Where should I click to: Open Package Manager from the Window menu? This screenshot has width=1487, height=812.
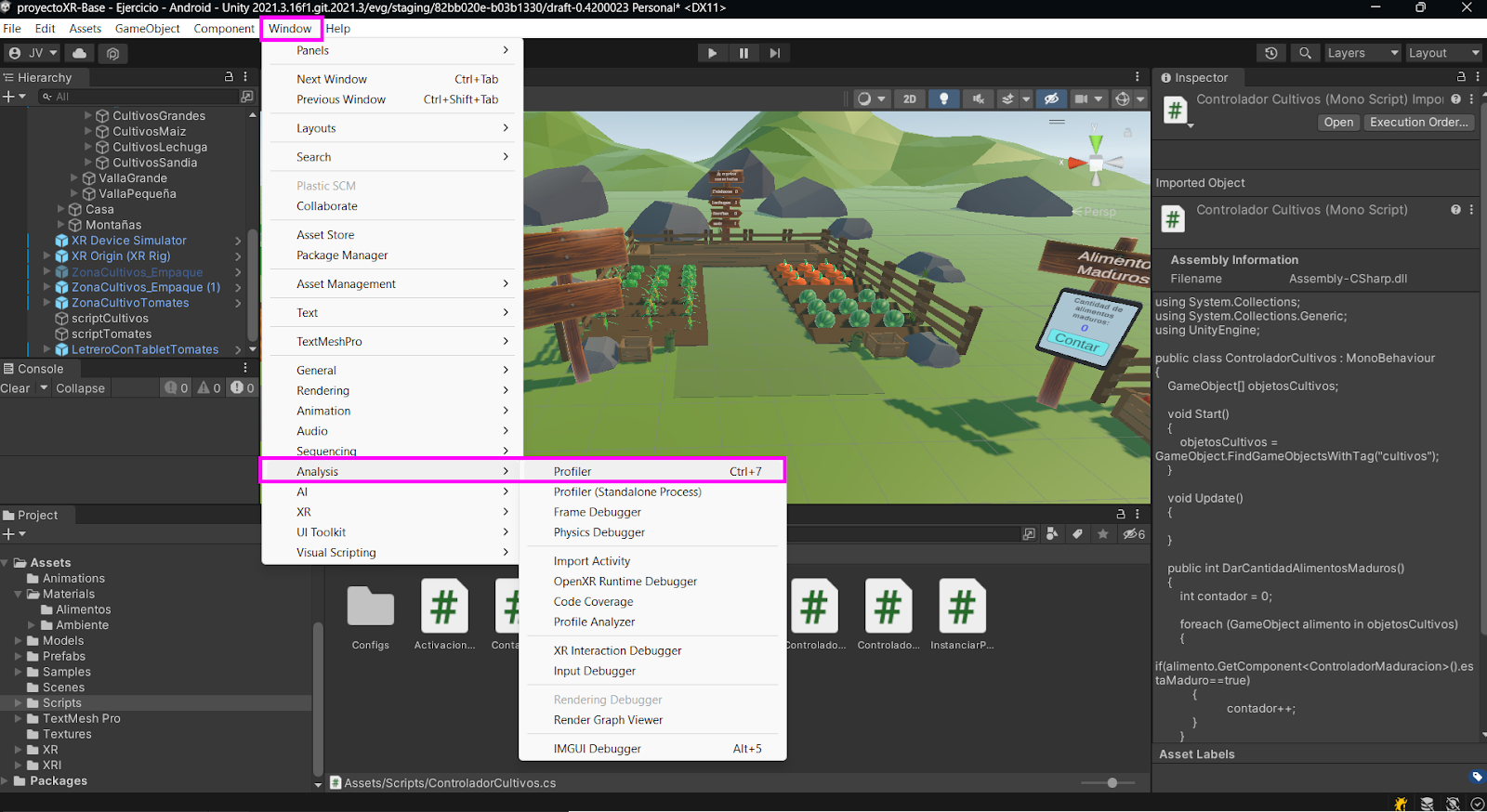(x=342, y=255)
